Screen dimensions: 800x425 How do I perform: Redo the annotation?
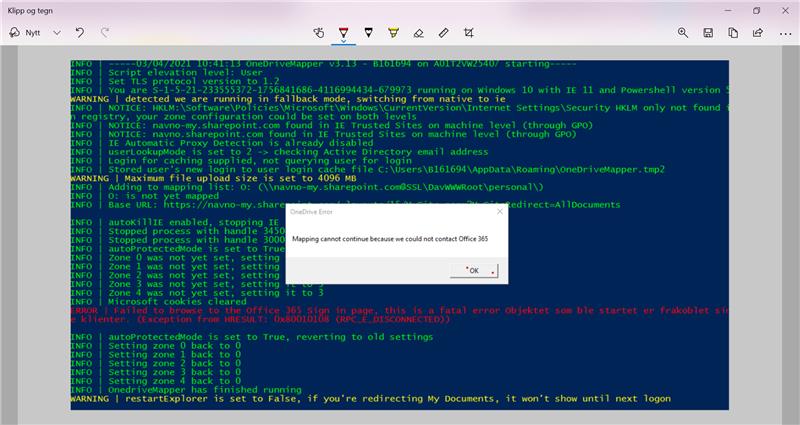[105, 33]
